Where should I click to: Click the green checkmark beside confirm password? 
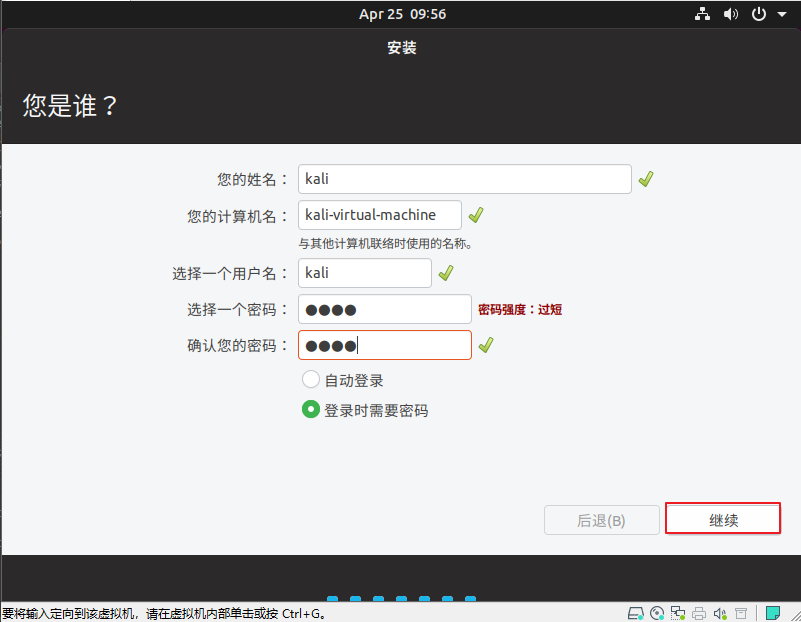[486, 345]
